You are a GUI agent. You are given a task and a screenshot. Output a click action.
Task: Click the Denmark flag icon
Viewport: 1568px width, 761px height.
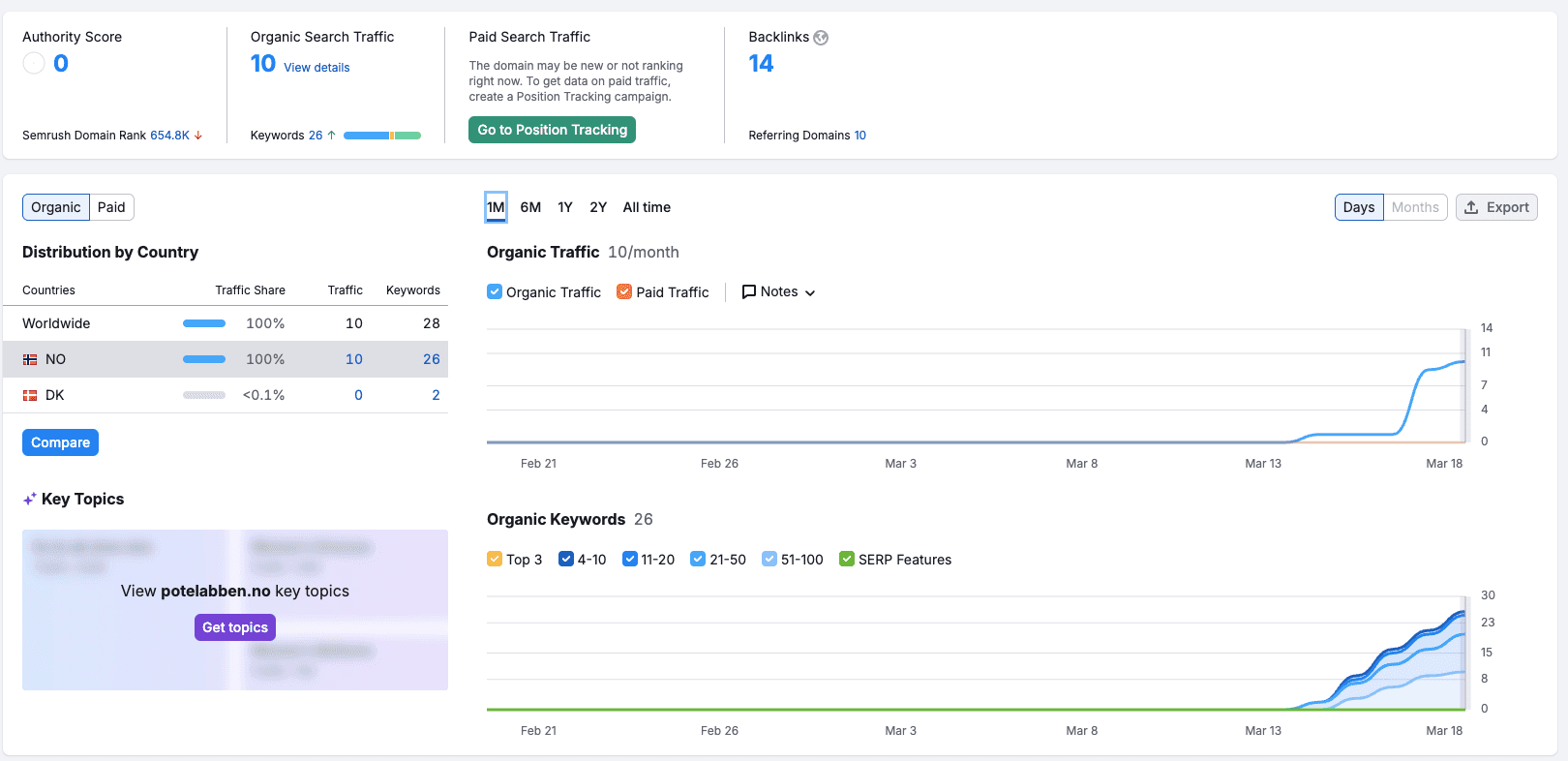(x=30, y=395)
